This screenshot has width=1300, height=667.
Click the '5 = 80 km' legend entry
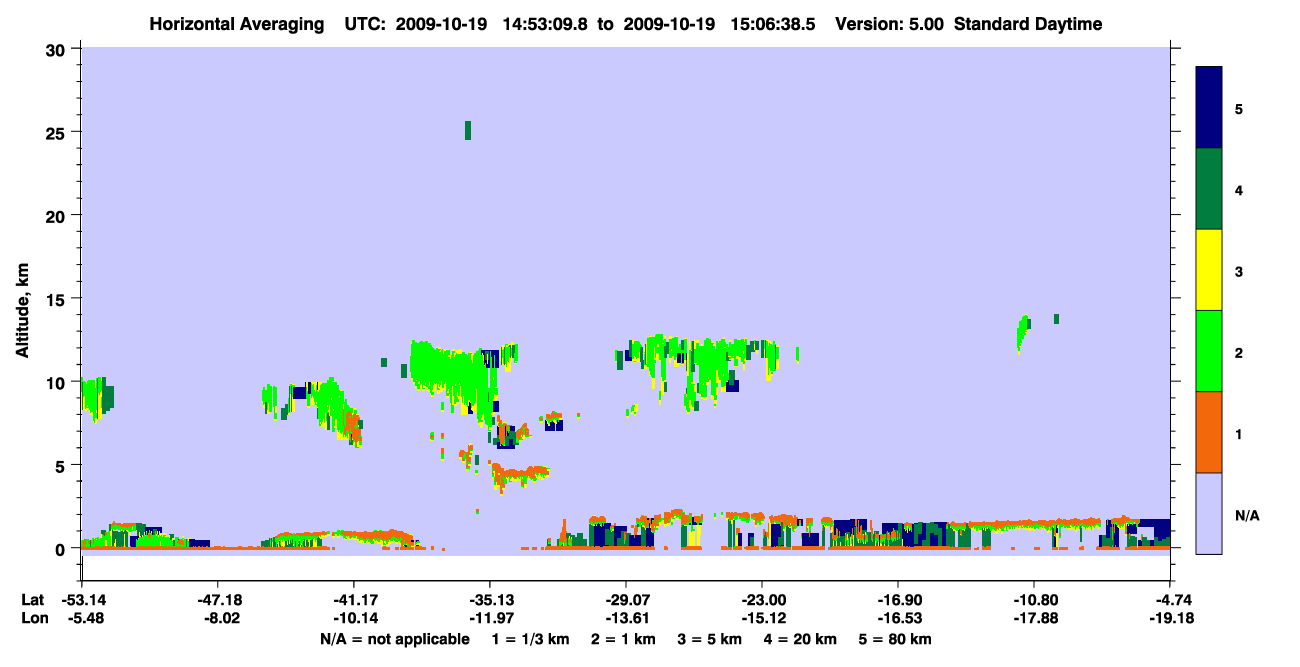tap(895, 639)
